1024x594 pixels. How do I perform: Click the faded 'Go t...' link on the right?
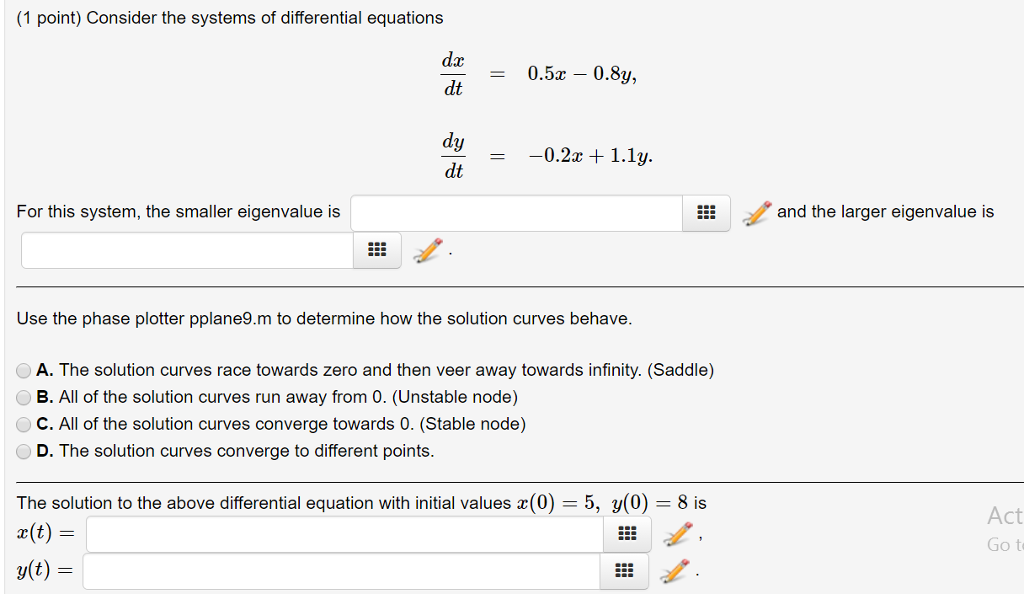point(1003,545)
